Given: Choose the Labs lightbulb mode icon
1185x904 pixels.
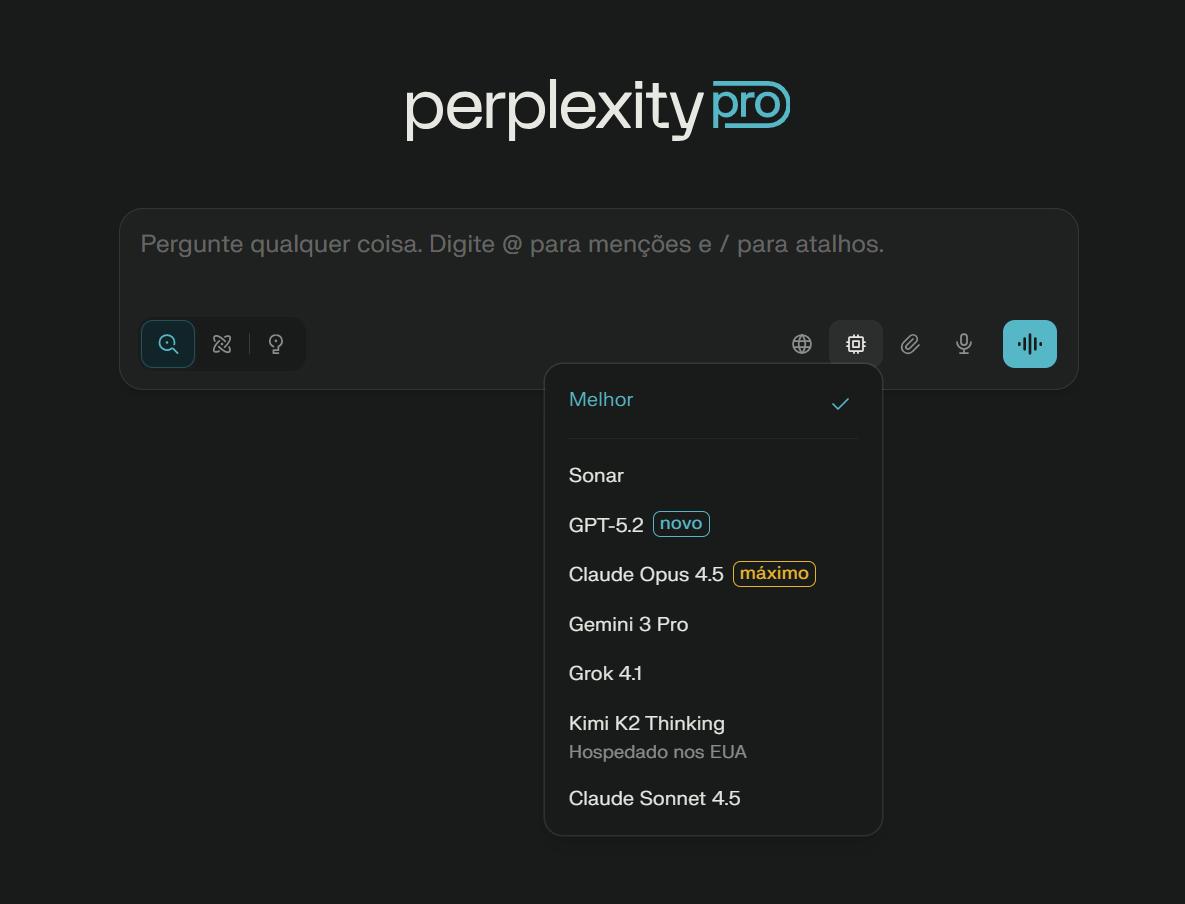Looking at the screenshot, I should pos(276,344).
